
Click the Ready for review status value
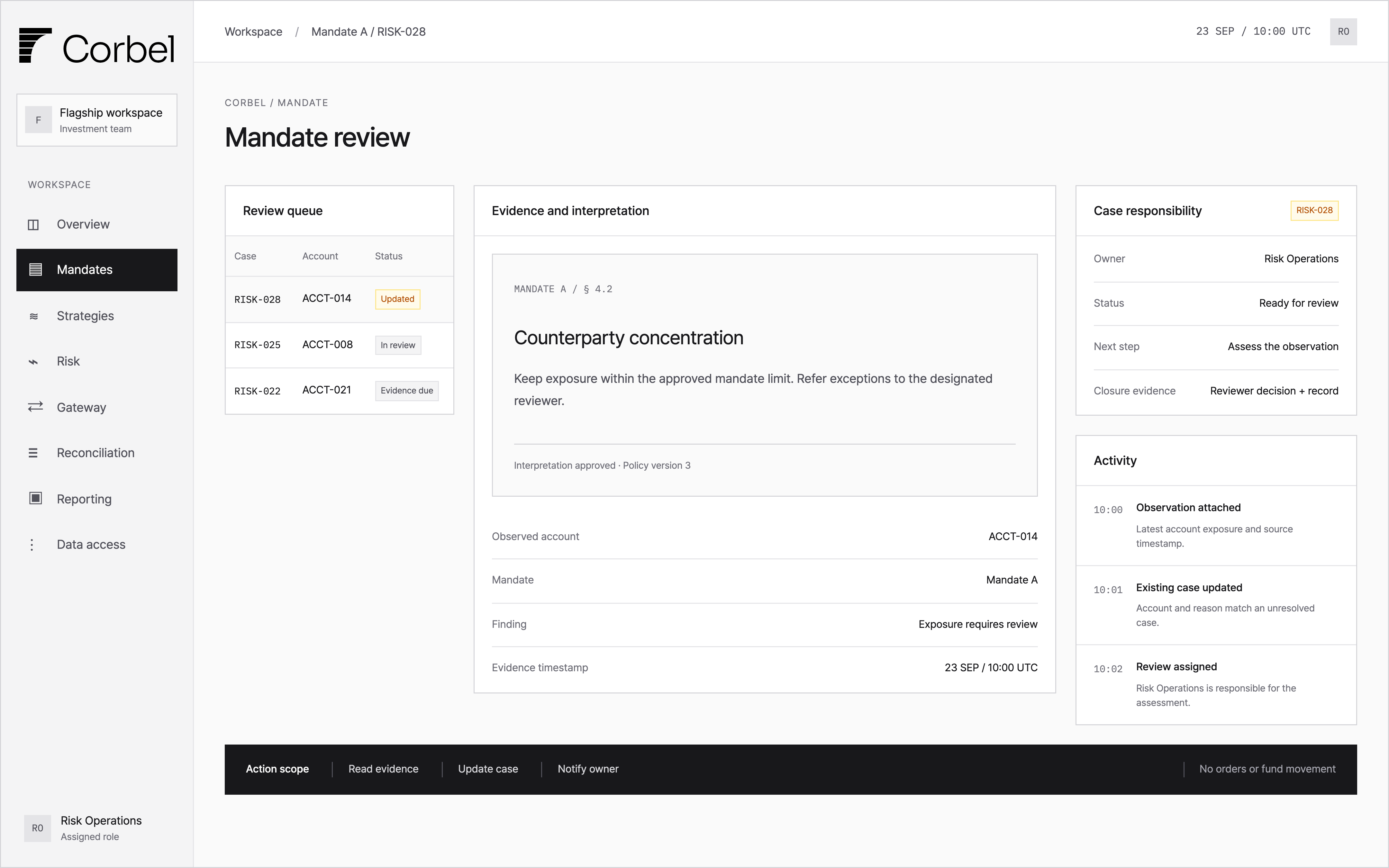[1298, 303]
